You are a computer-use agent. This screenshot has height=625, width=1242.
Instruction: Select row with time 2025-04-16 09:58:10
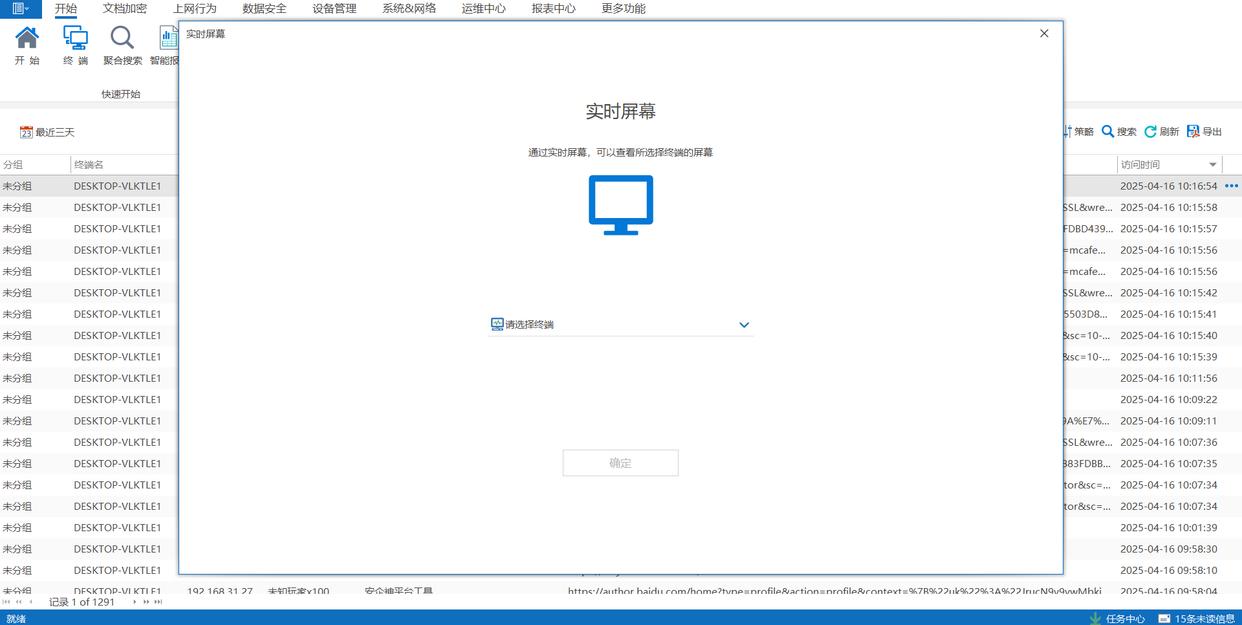(x=1168, y=570)
